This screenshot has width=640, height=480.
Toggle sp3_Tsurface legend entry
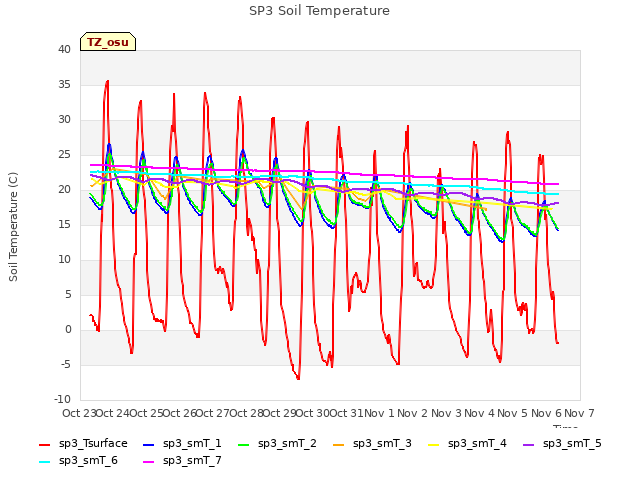click(83, 443)
